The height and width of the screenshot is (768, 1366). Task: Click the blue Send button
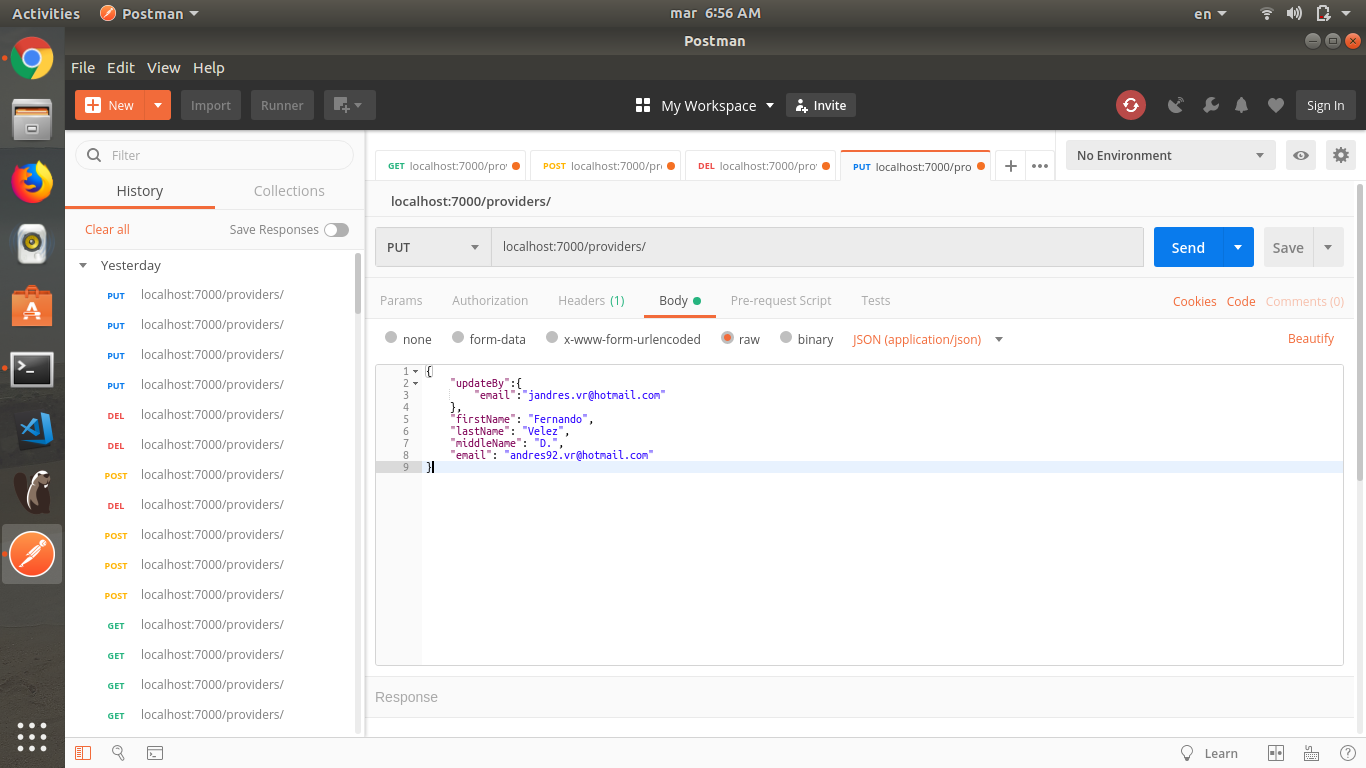(x=1188, y=247)
